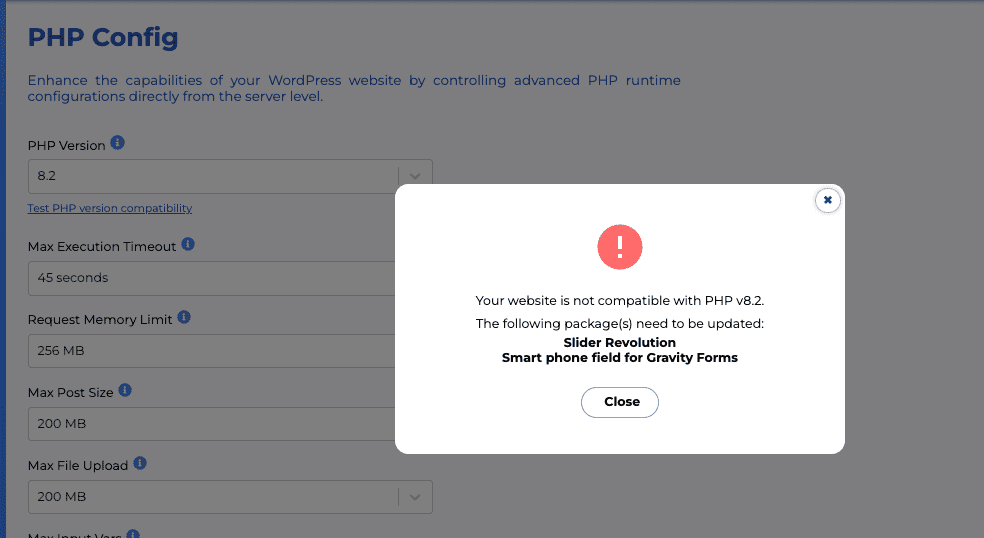This screenshot has width=984, height=538.
Task: Click the PHP Version info icon
Action: point(117,143)
